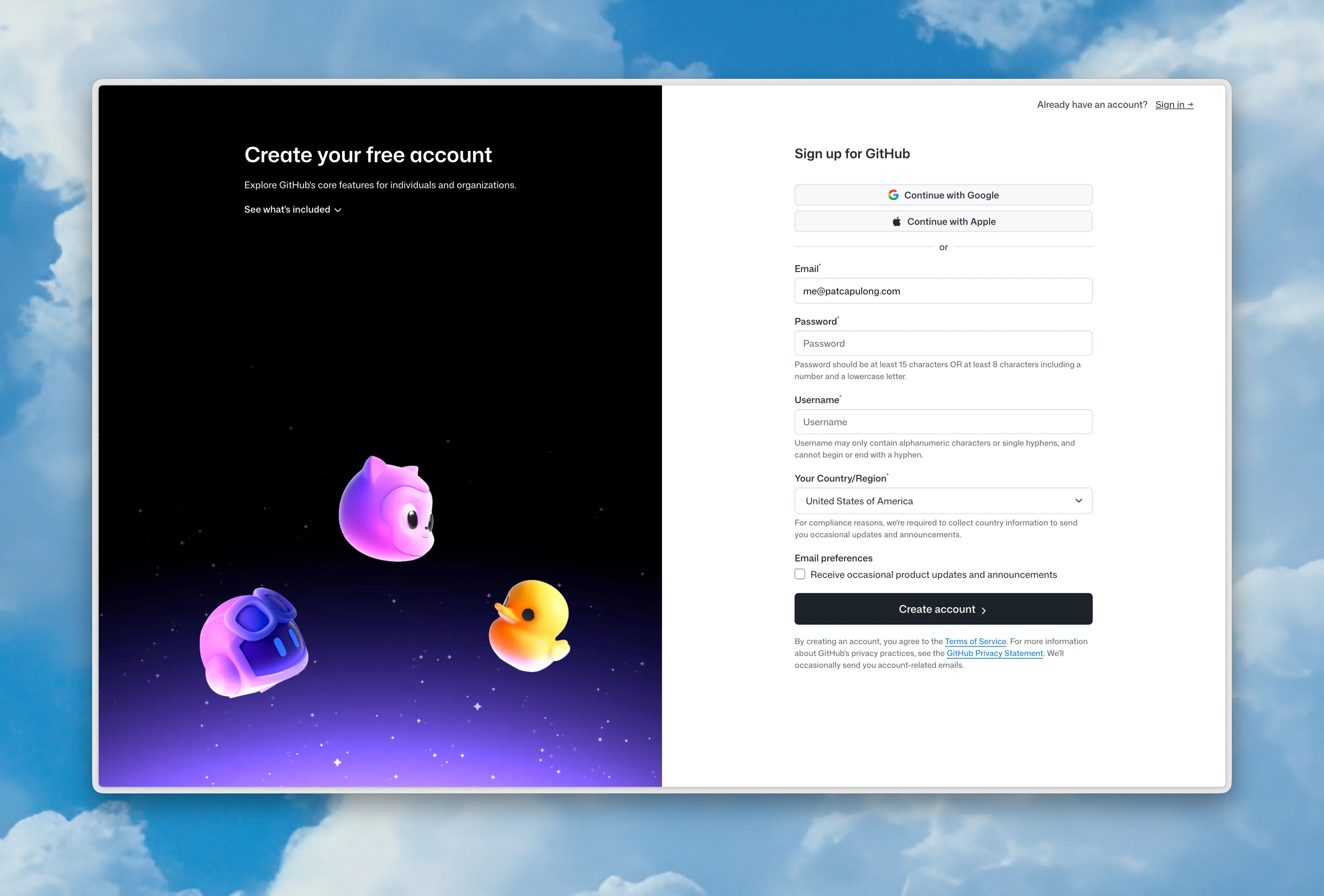Viewport: 1324px width, 896px height.
Task: Continue with Google sign-up button
Action: click(x=943, y=195)
